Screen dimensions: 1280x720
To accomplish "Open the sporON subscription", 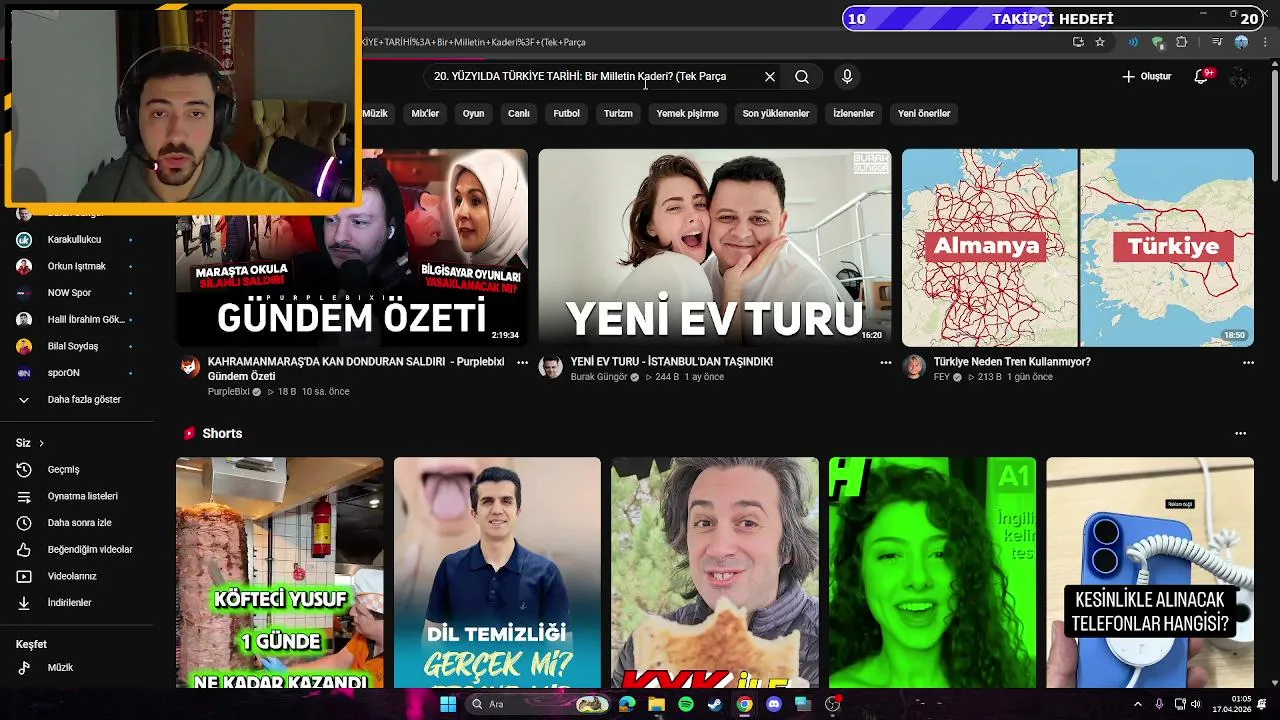I will (x=76, y=373).
